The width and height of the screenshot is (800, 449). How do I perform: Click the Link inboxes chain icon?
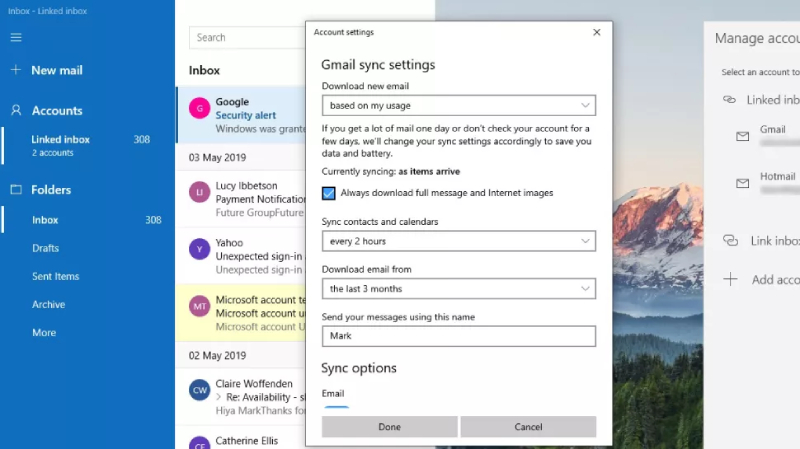731,240
